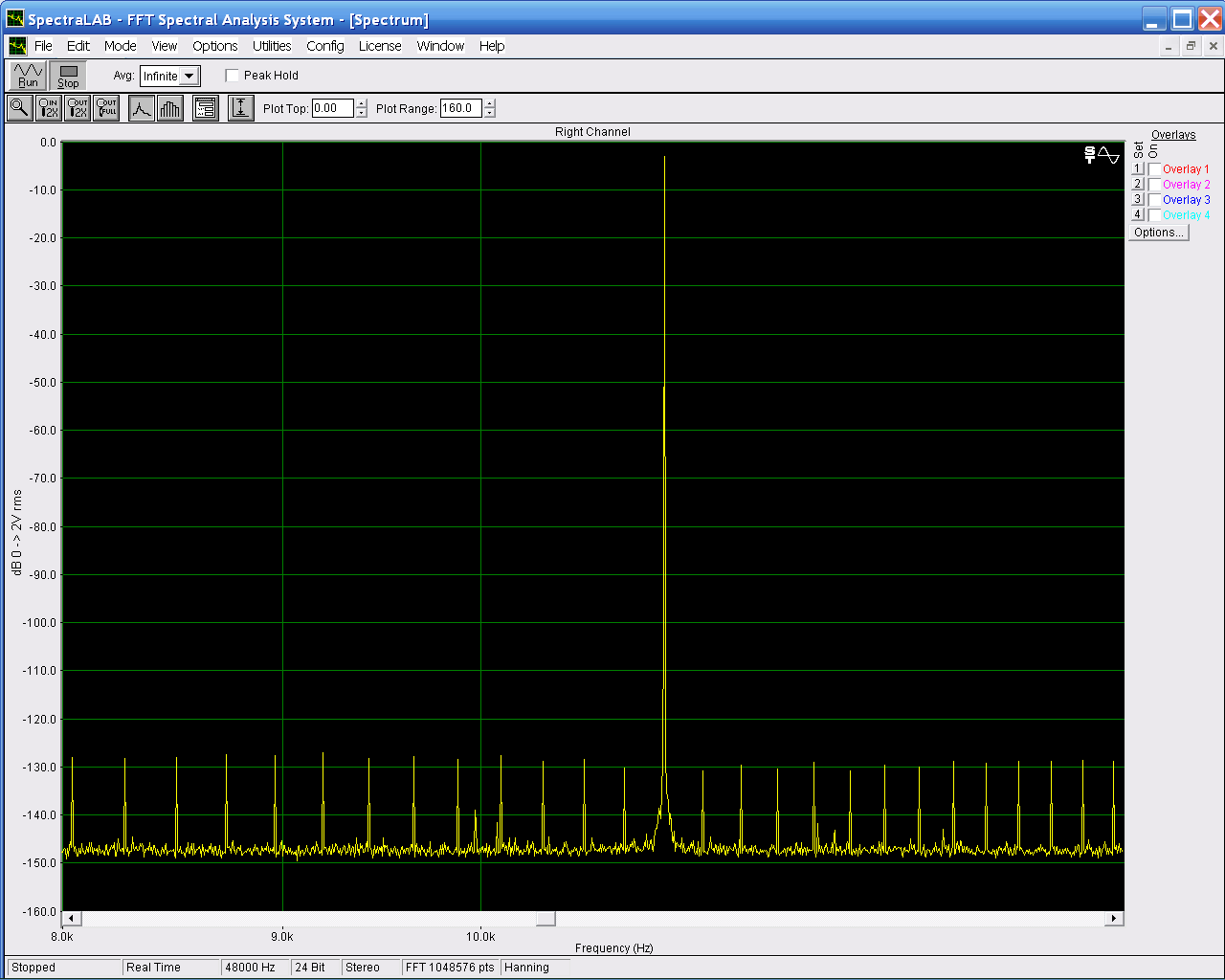Open the Mode menu
The height and width of the screenshot is (980, 1225).
pos(120,46)
